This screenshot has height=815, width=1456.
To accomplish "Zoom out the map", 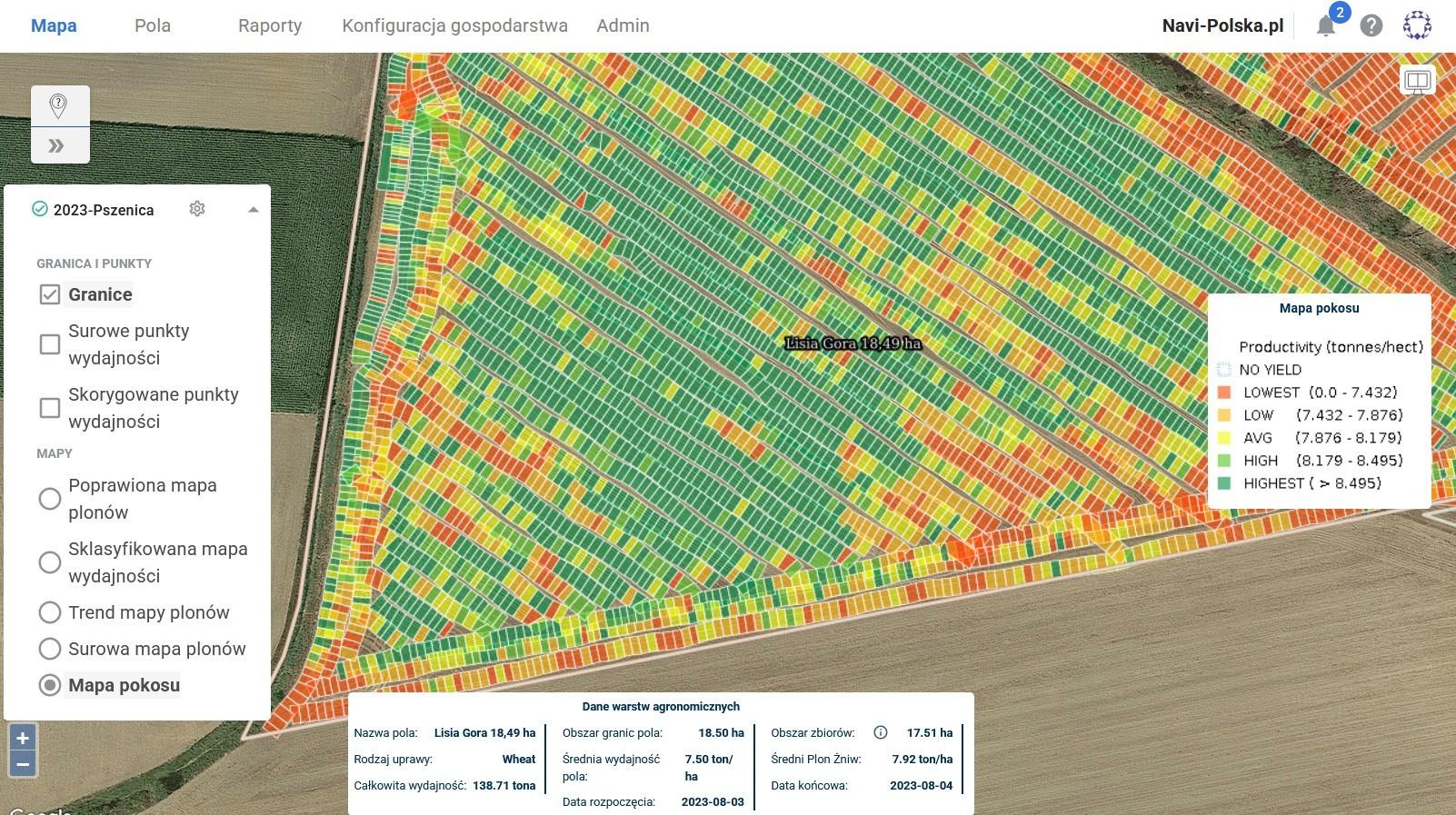I will [x=23, y=764].
